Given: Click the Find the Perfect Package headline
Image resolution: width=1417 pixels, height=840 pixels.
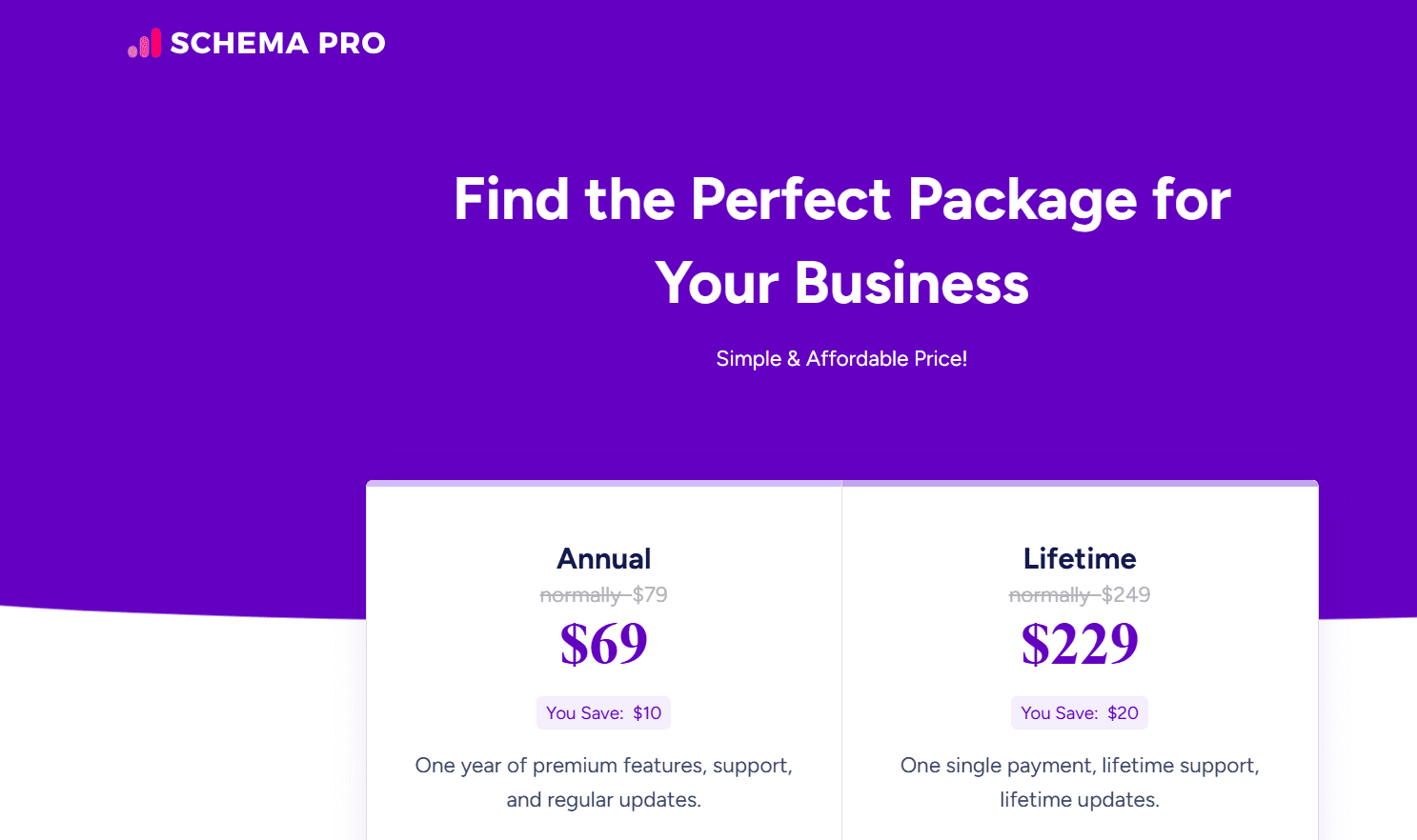Looking at the screenshot, I should [x=841, y=241].
